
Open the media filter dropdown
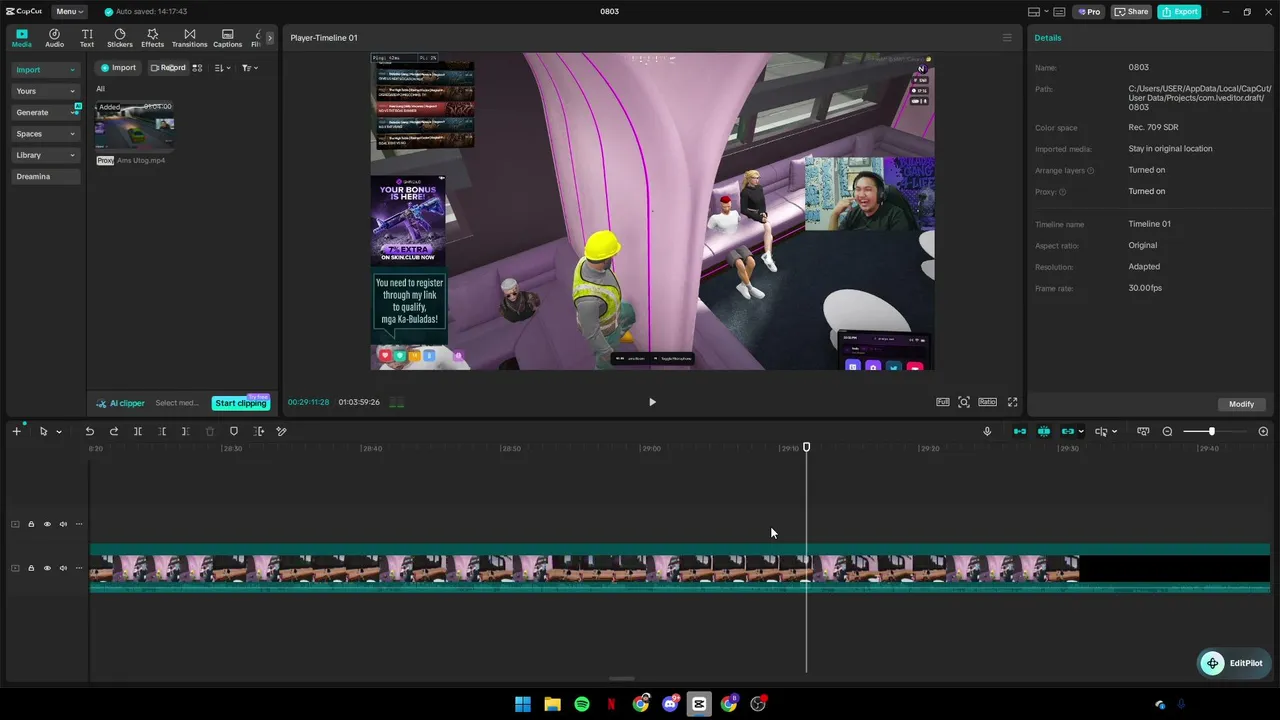(x=250, y=68)
